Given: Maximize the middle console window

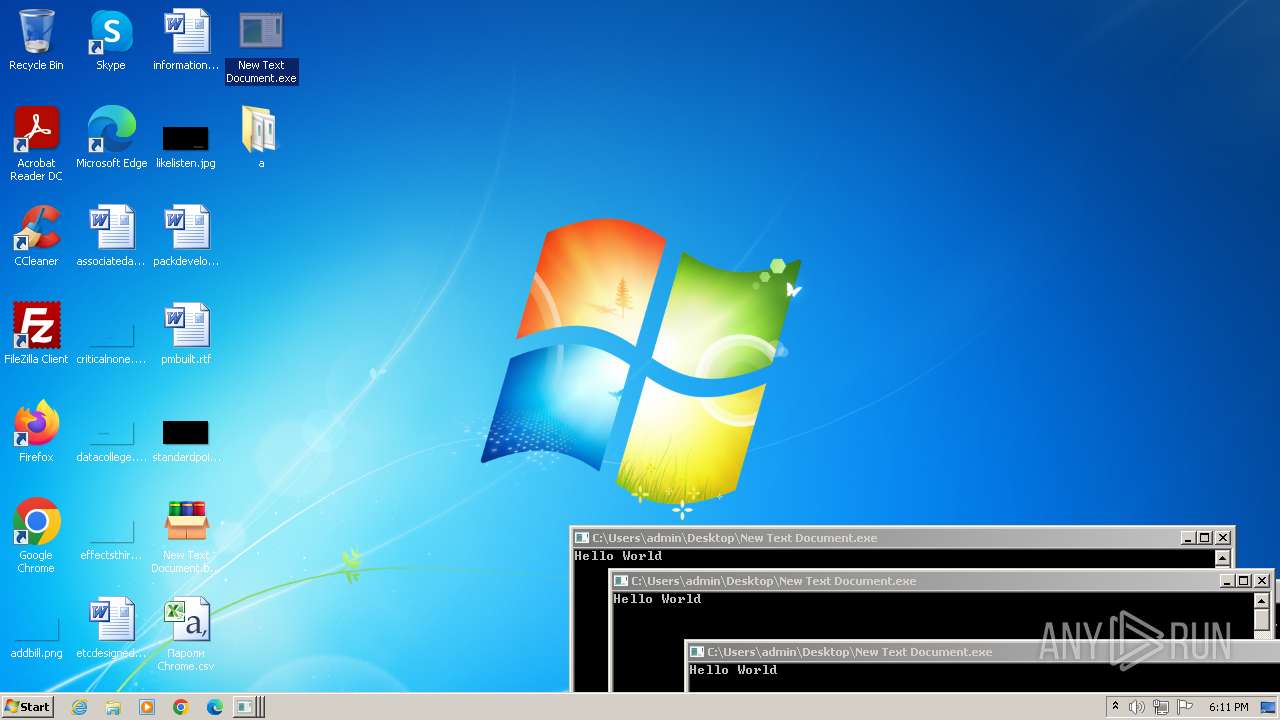Looking at the screenshot, I should (1243, 581).
